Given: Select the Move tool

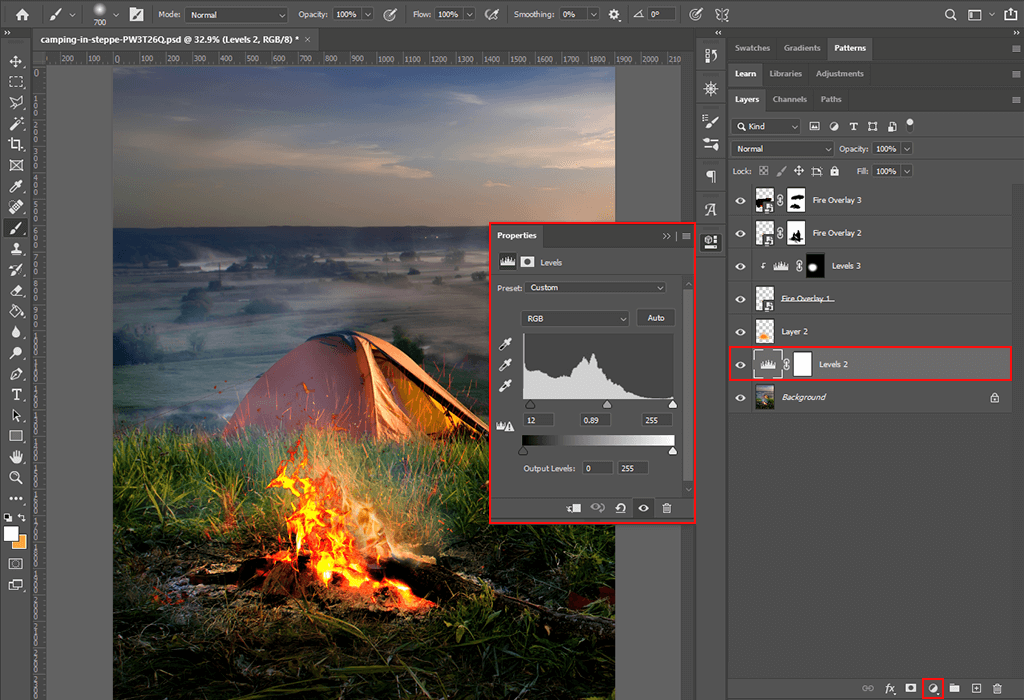Looking at the screenshot, I should [x=16, y=61].
